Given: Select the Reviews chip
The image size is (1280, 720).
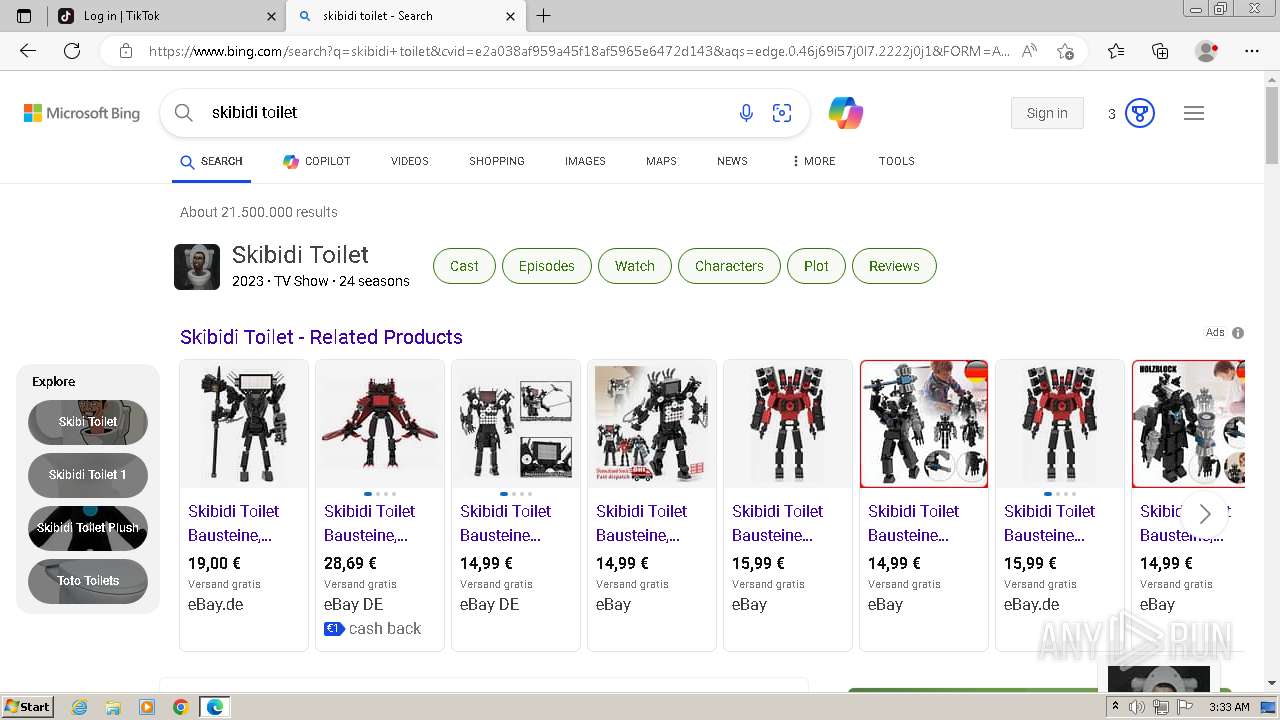Looking at the screenshot, I should pyautogui.click(x=894, y=266).
